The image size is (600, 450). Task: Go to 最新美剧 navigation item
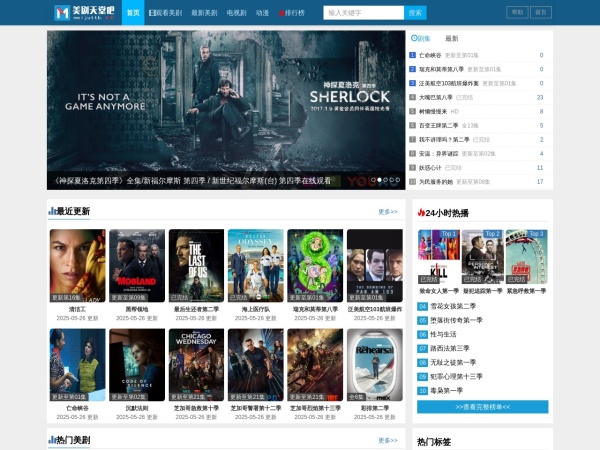point(204,13)
